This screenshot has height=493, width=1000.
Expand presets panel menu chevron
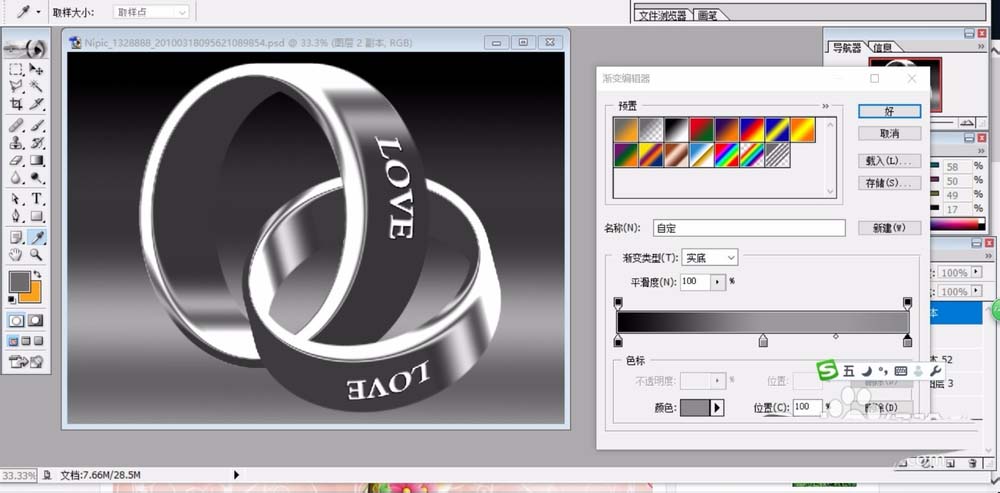825,106
